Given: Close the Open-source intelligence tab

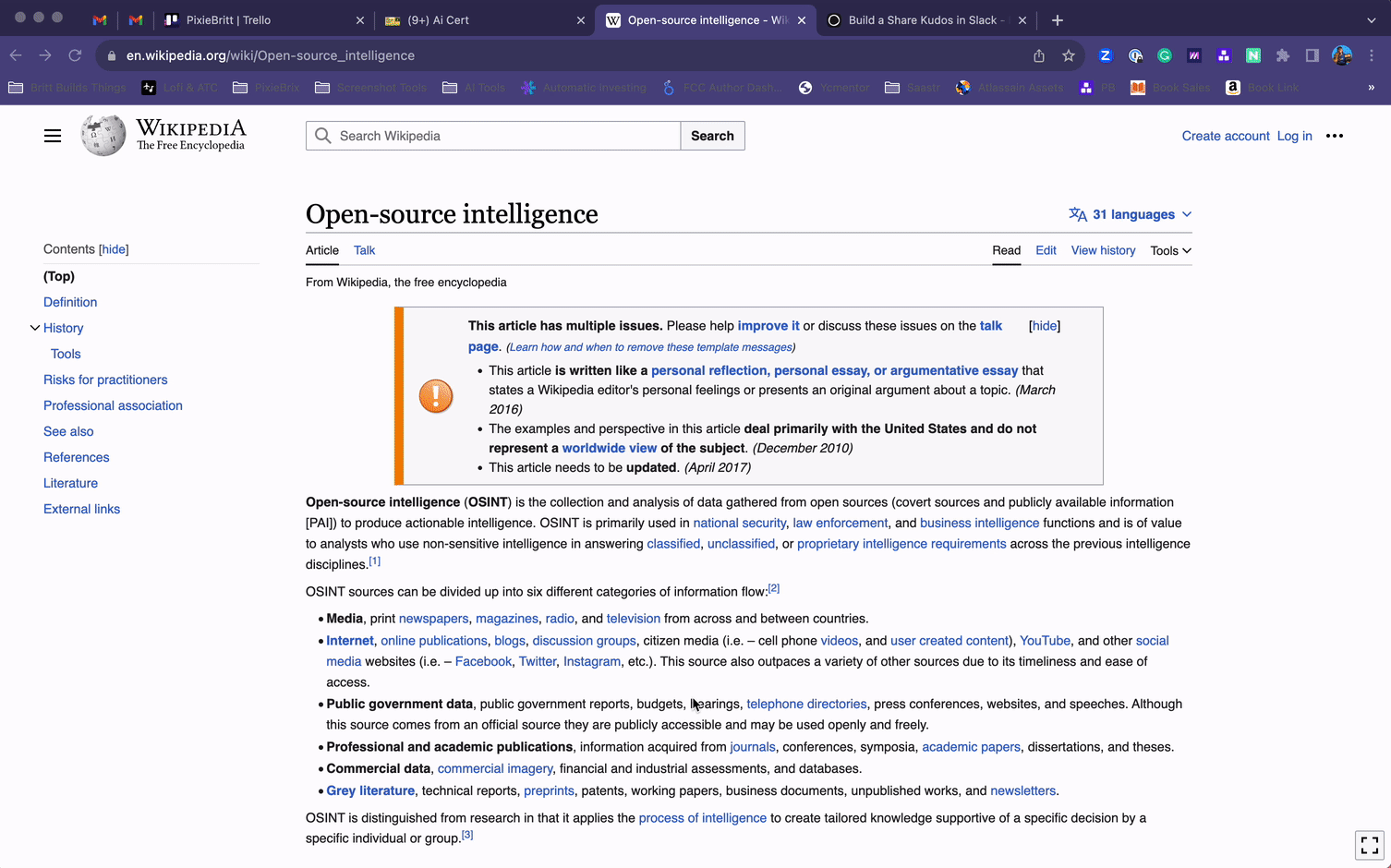Looking at the screenshot, I should (x=802, y=19).
